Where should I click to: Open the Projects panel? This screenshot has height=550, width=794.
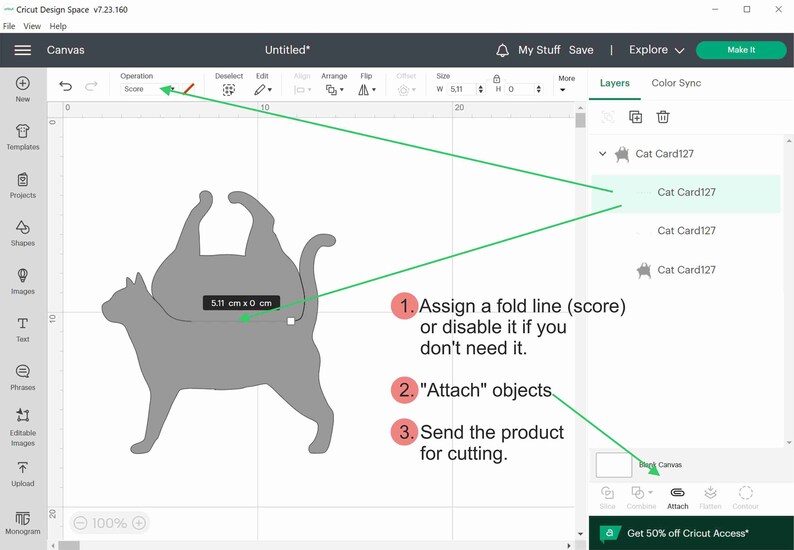pos(23,185)
